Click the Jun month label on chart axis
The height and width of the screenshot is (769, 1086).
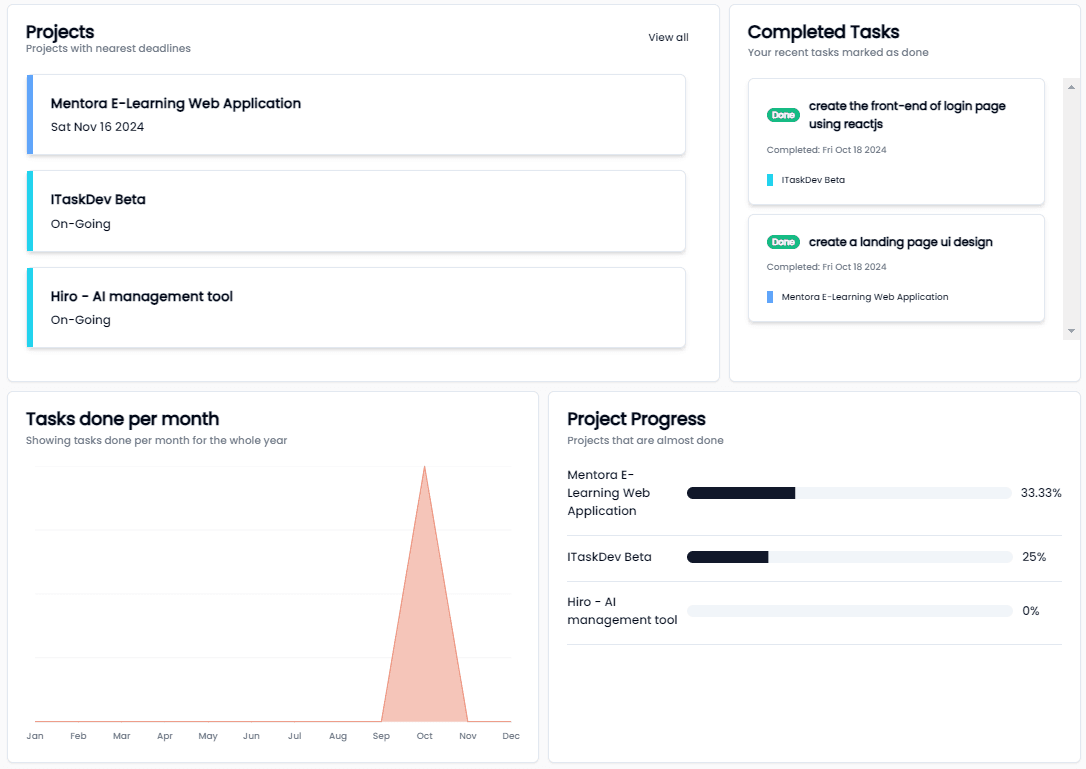(251, 736)
